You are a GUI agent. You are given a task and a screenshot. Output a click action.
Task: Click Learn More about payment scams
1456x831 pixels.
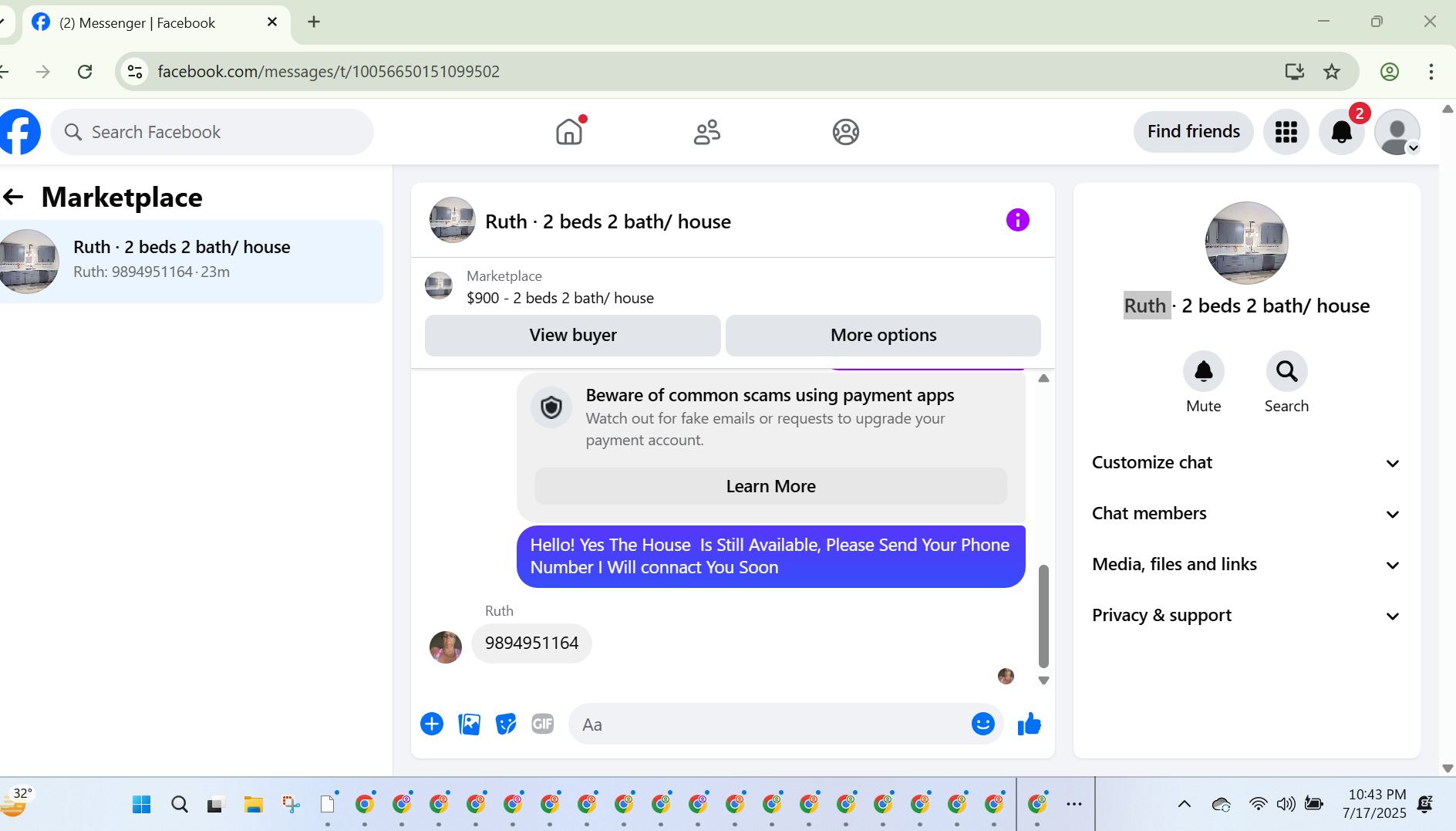[771, 486]
